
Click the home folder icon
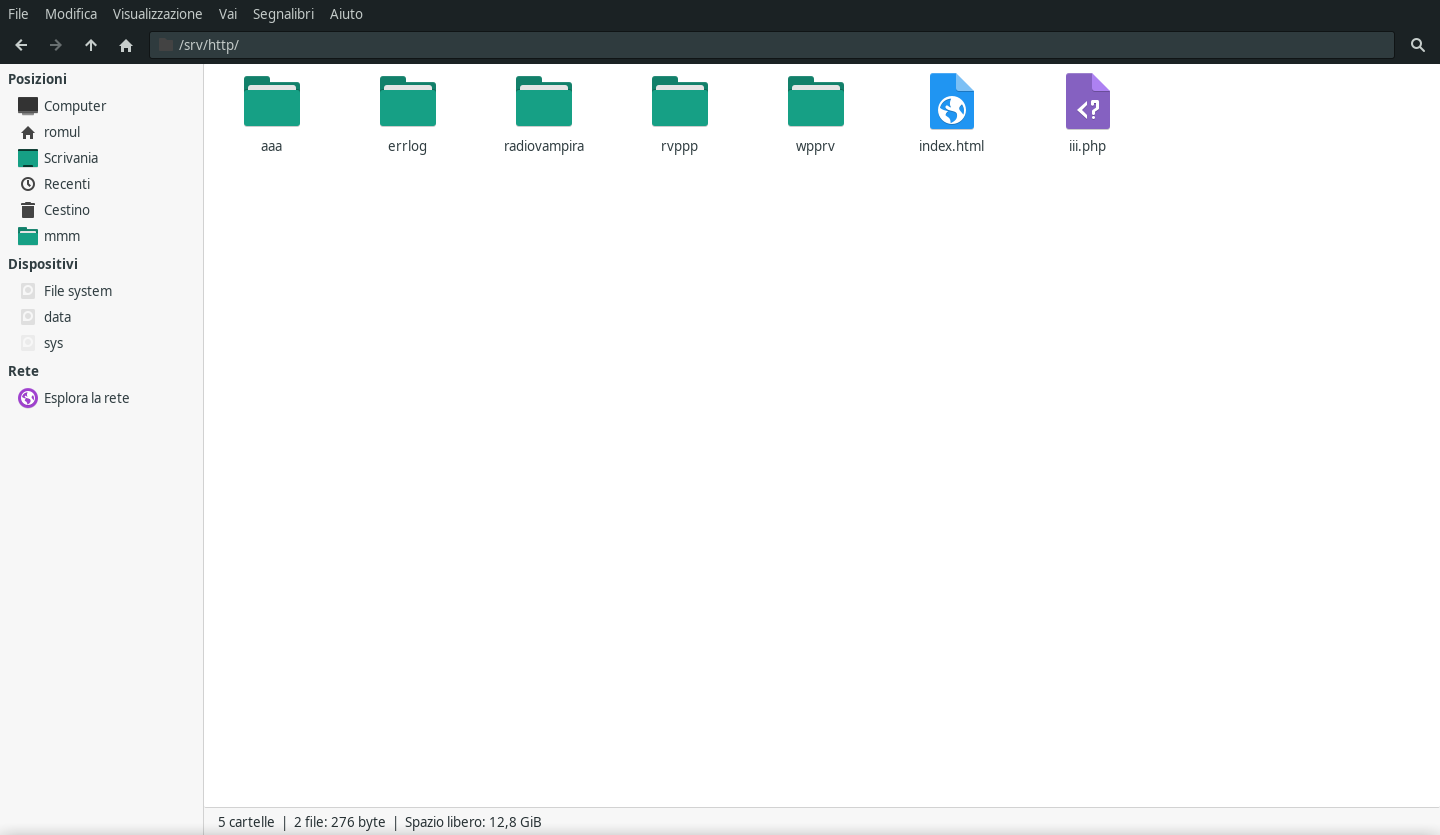coord(126,45)
